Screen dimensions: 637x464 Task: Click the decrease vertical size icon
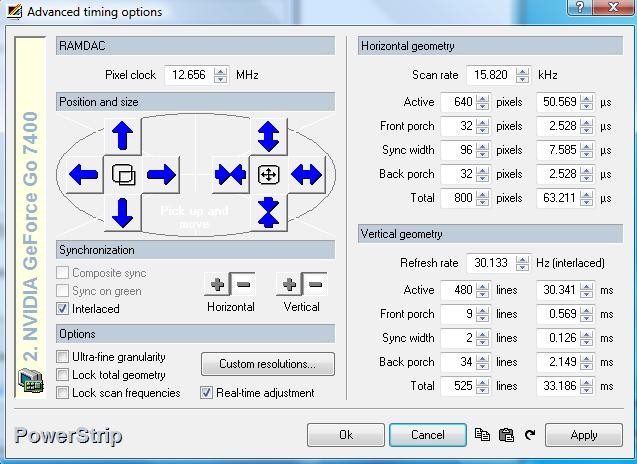(x=267, y=212)
